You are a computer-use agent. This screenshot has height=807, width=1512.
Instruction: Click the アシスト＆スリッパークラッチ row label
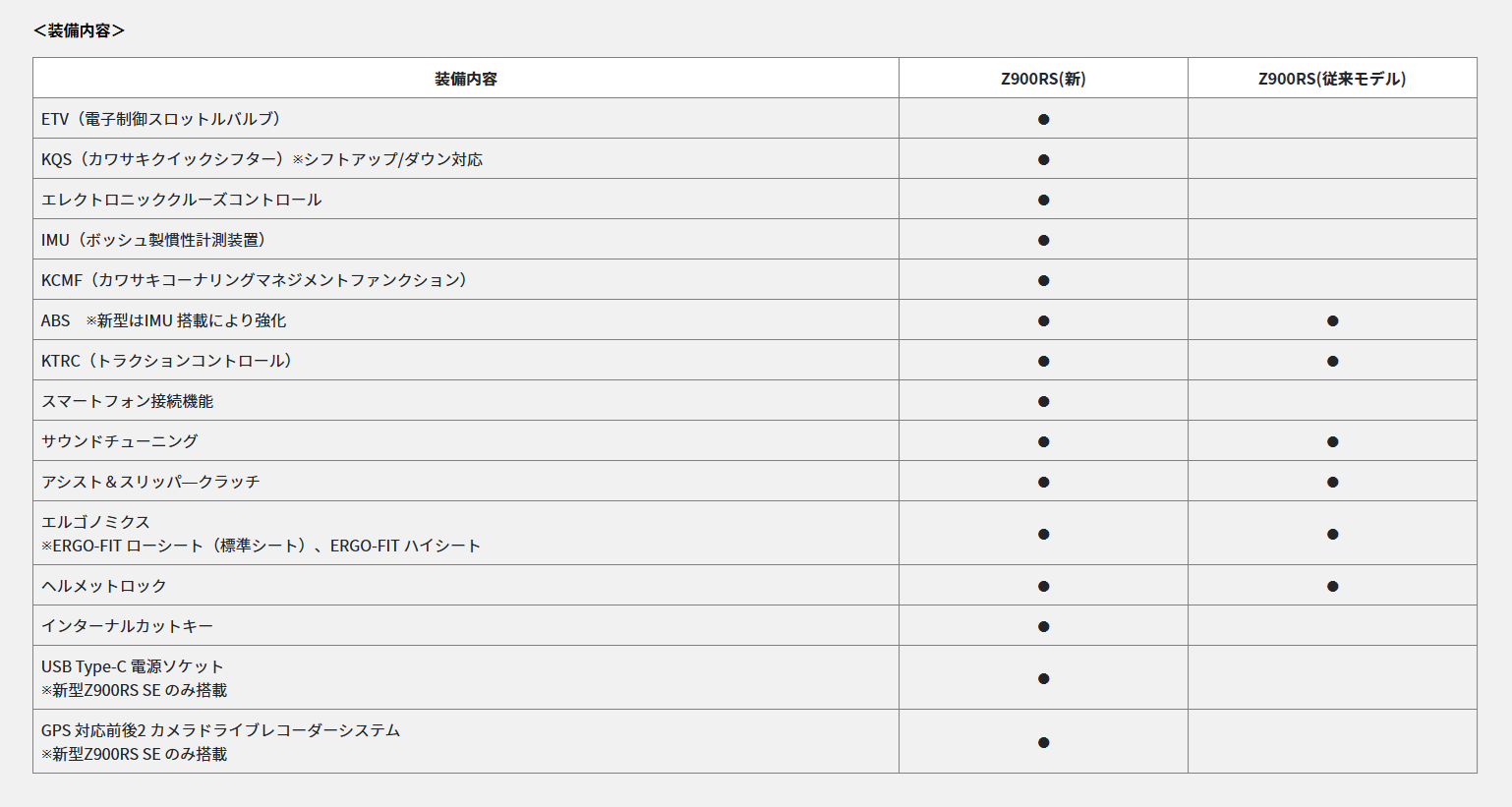click(150, 482)
